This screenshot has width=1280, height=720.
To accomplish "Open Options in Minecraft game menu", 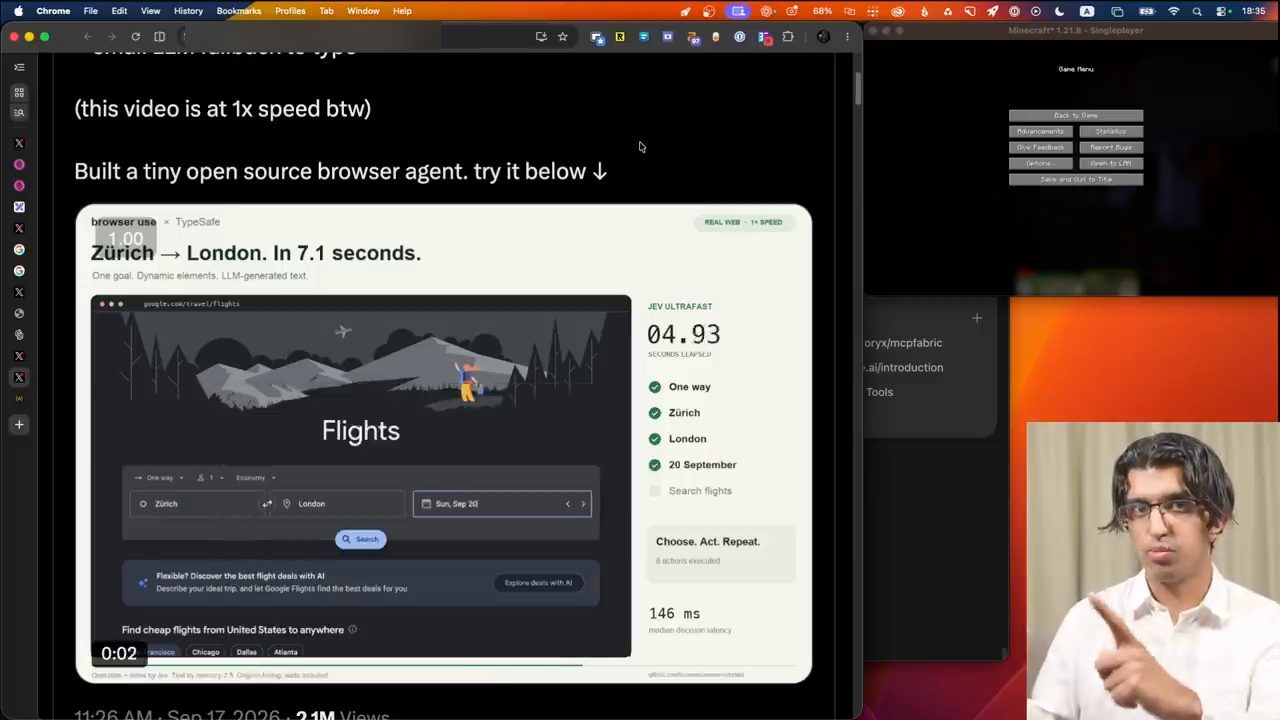I will pos(1041,164).
